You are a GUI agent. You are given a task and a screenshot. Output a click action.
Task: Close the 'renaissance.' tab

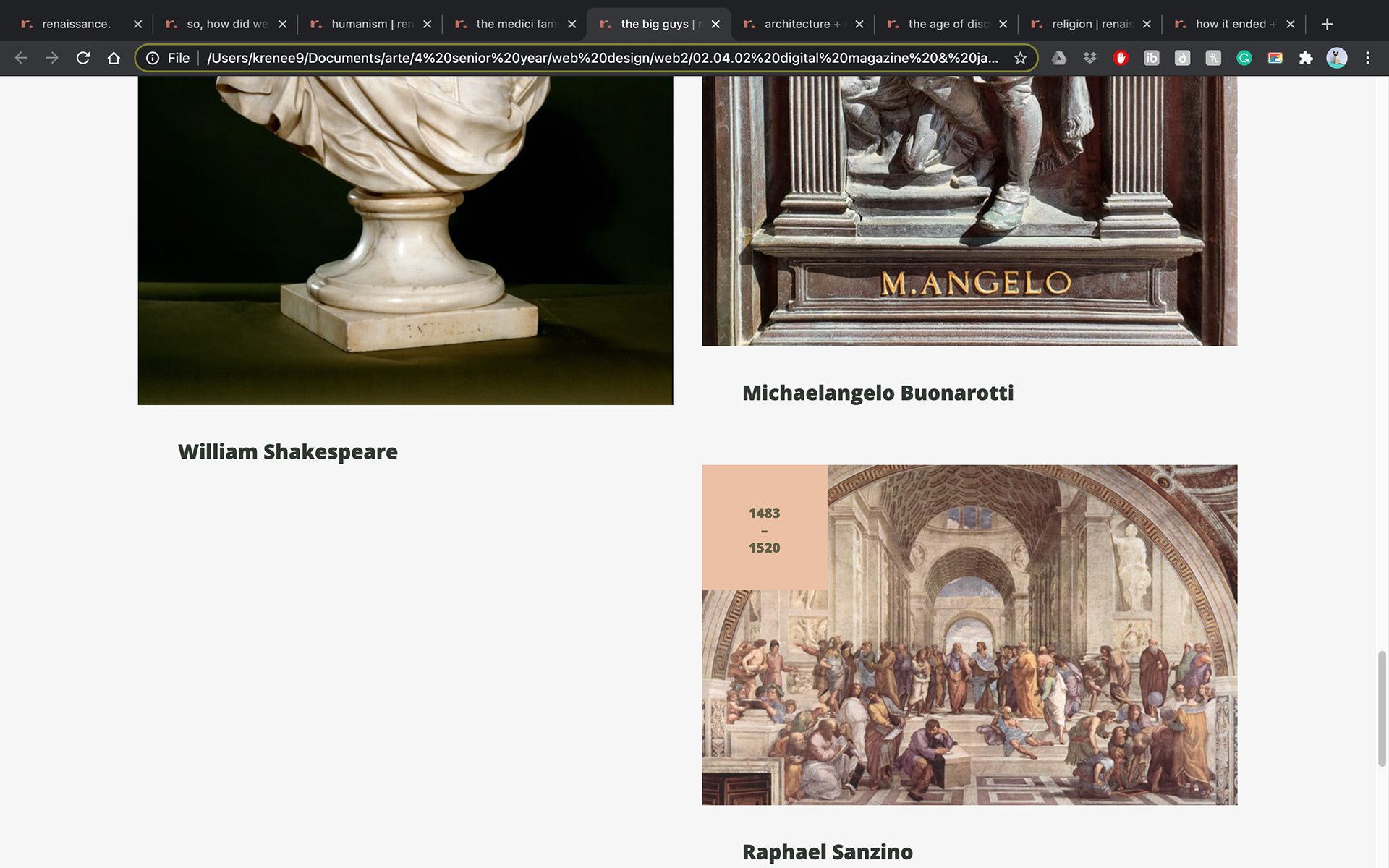[137, 24]
